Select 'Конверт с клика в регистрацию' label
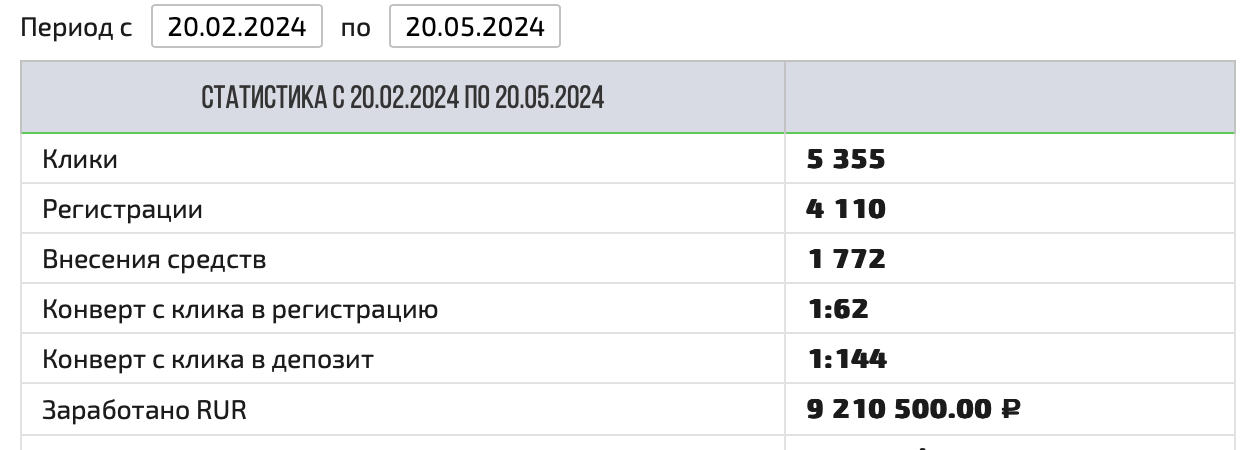Screen dimensions: 1256x450 pyautogui.click(x=240, y=309)
